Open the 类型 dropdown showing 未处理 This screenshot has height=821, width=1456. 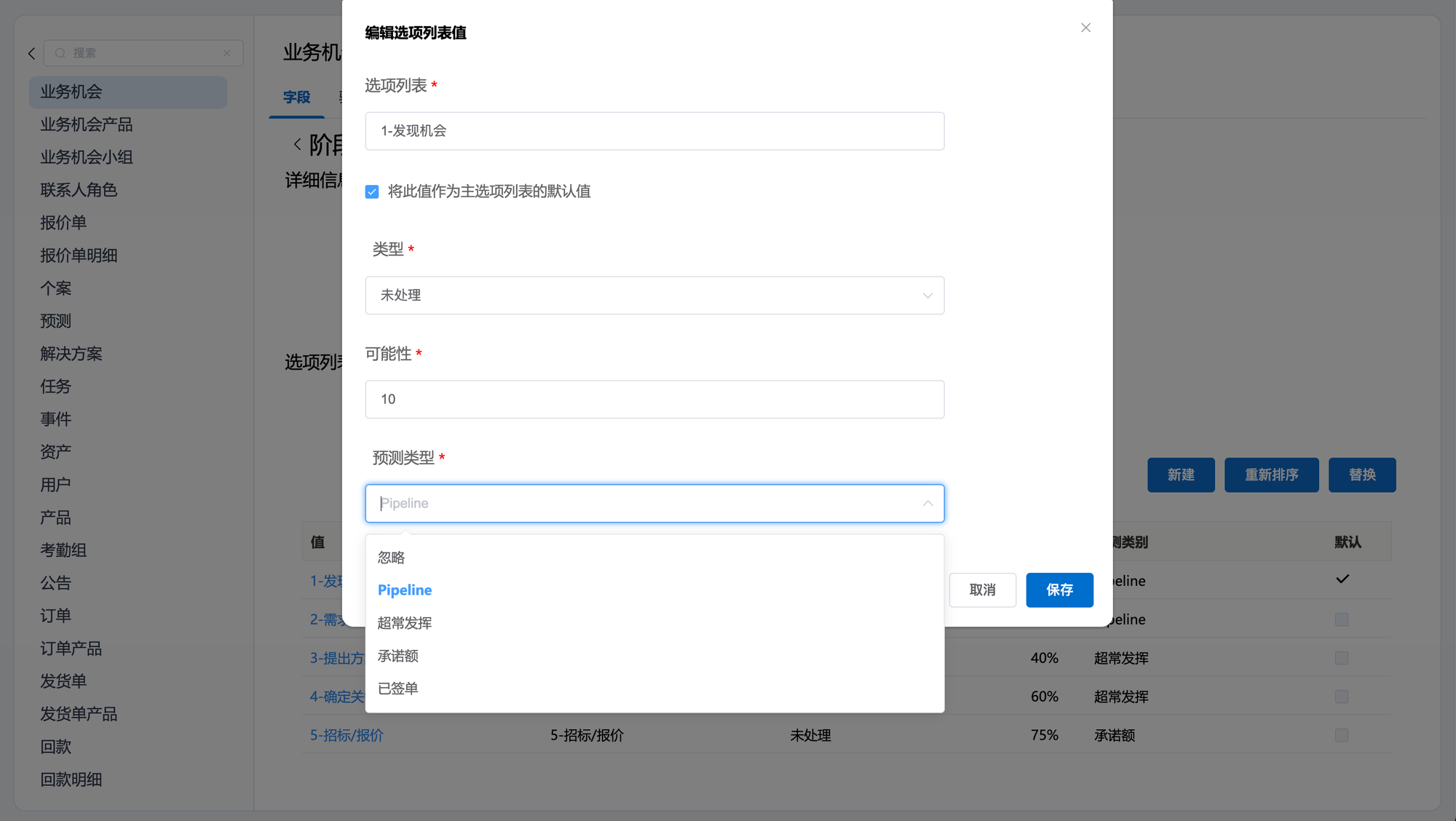(x=654, y=296)
